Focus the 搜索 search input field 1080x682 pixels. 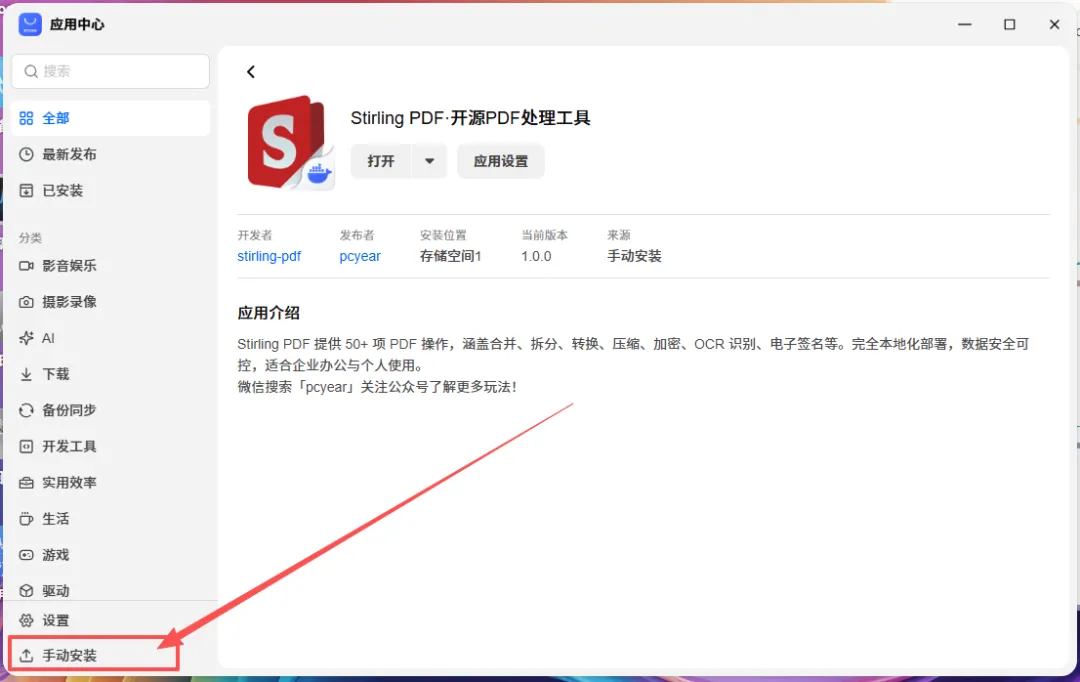tap(110, 71)
